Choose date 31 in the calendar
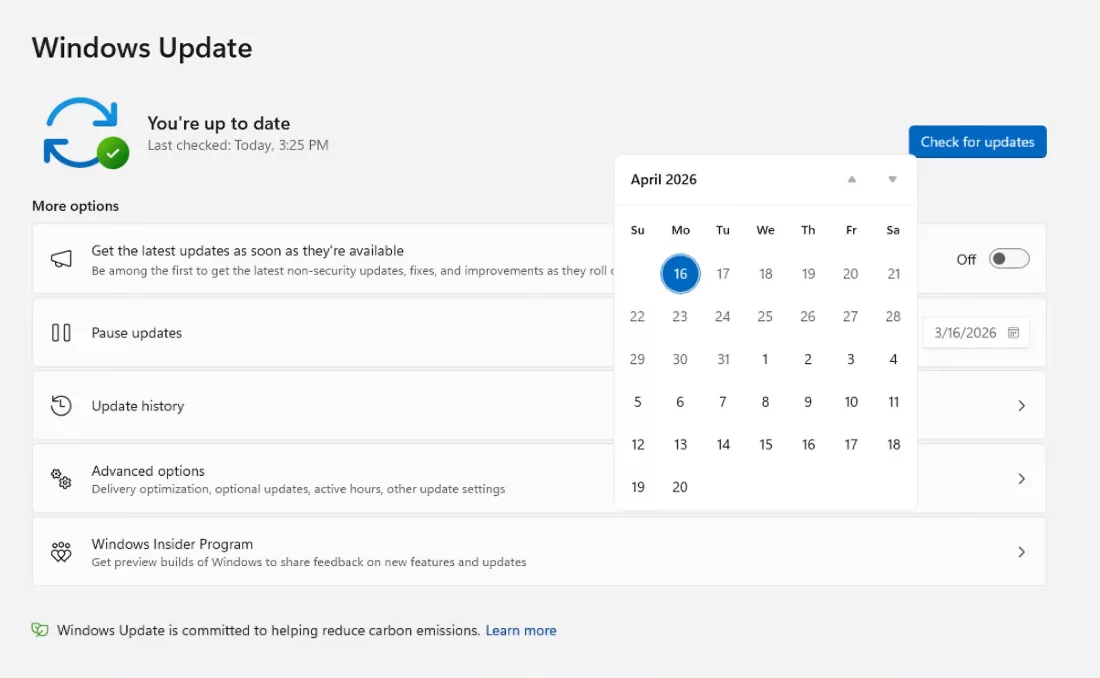Screen dimensions: 1100x678 (723, 360)
